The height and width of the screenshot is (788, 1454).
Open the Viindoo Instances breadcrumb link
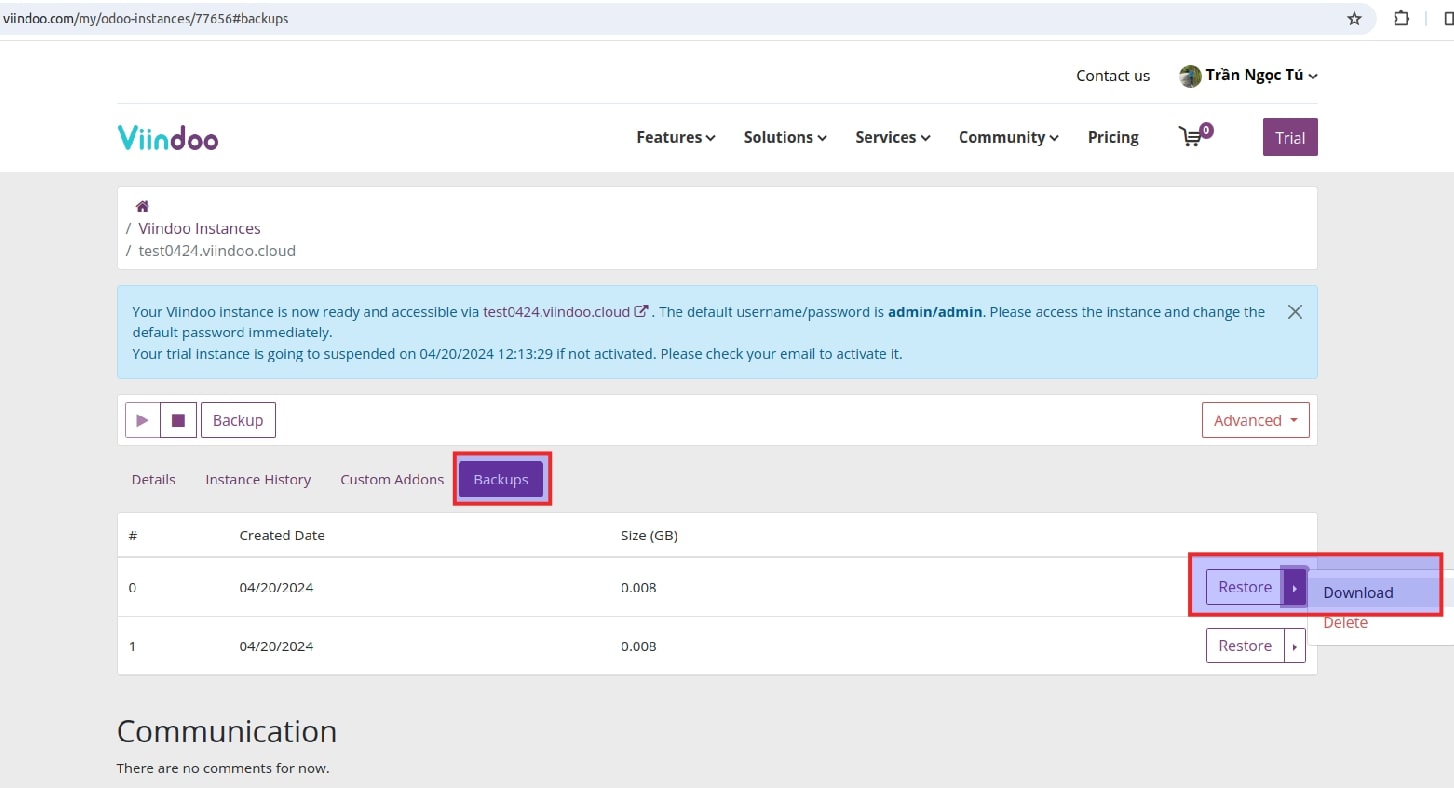tap(199, 229)
